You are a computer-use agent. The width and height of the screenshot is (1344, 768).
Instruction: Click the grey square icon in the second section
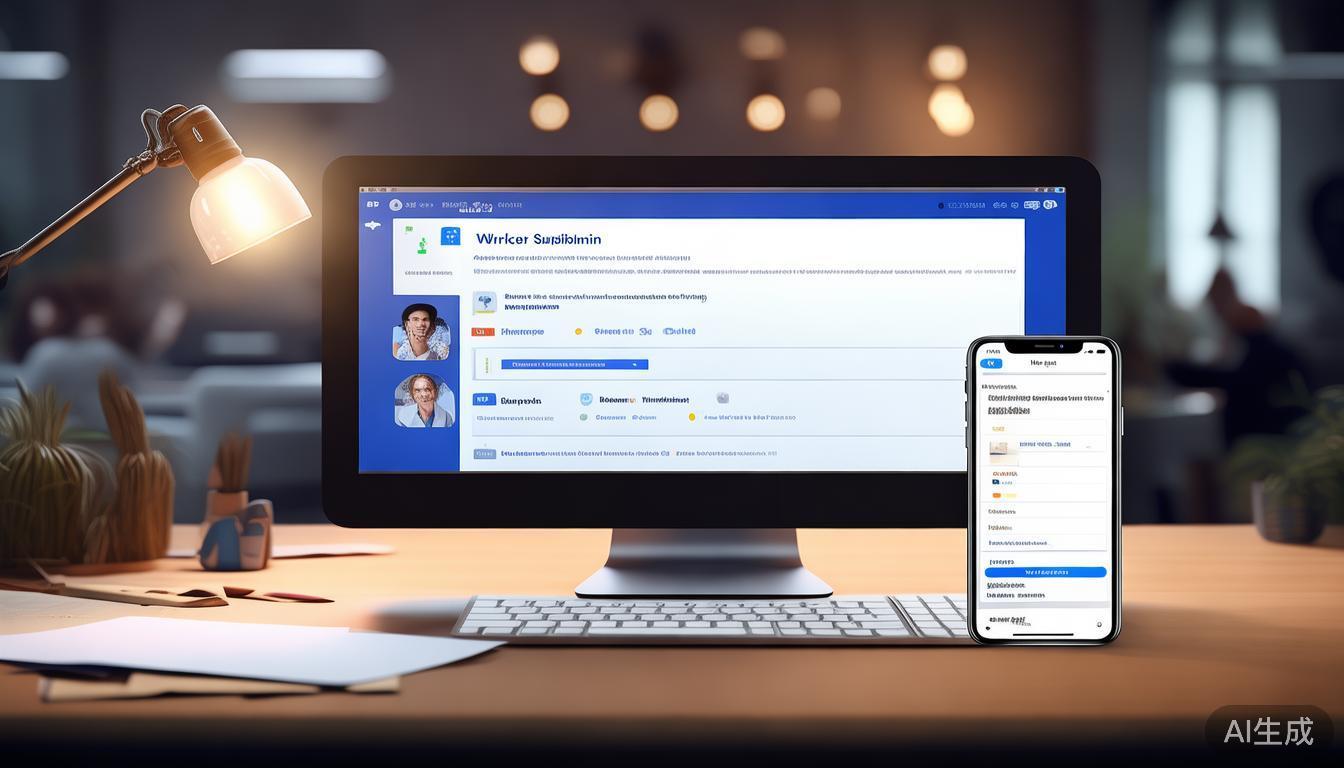(x=722, y=398)
